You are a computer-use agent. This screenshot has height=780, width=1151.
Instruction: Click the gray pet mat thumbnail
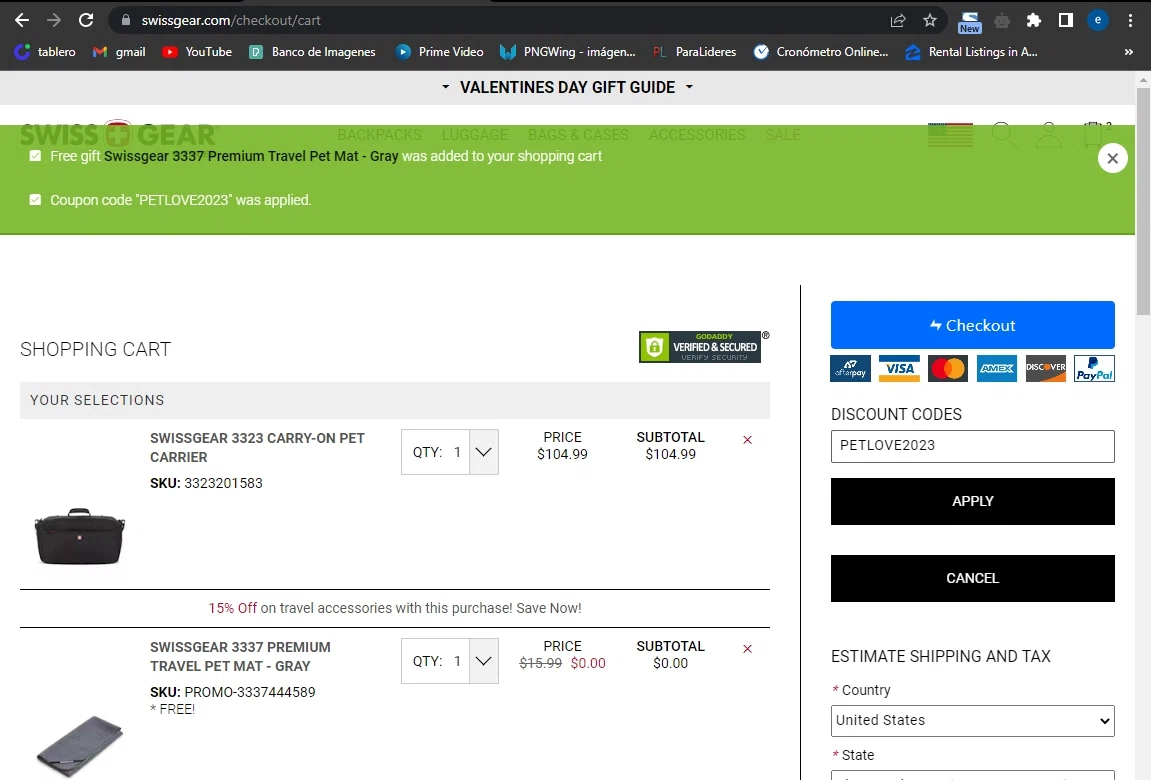[x=80, y=746]
